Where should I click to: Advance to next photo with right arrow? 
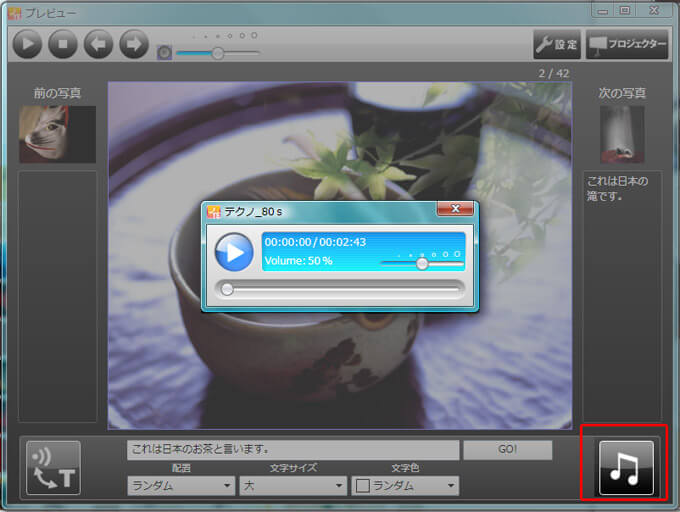(x=134, y=44)
